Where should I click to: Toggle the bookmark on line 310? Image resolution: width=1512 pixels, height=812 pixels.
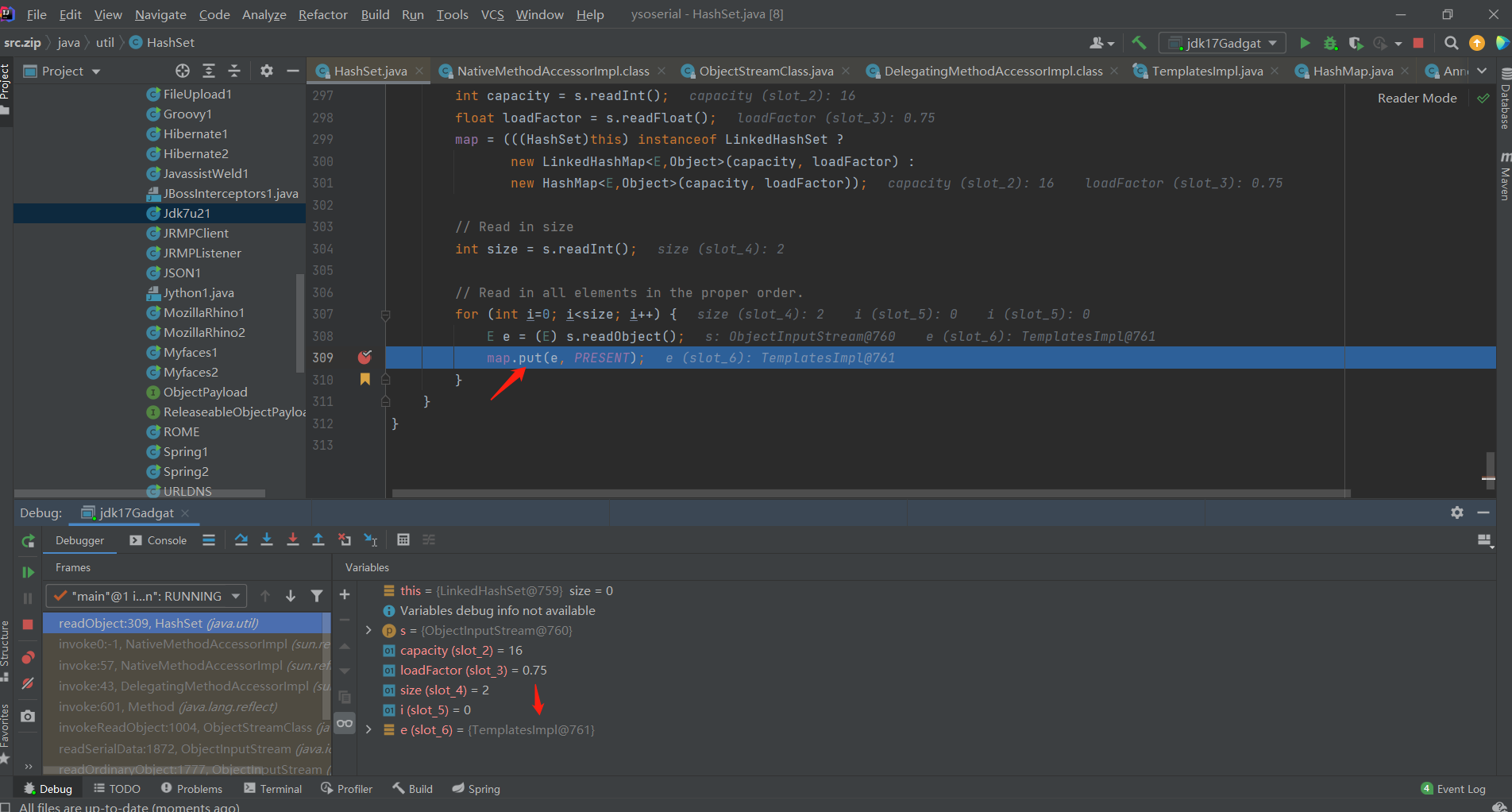coord(364,380)
